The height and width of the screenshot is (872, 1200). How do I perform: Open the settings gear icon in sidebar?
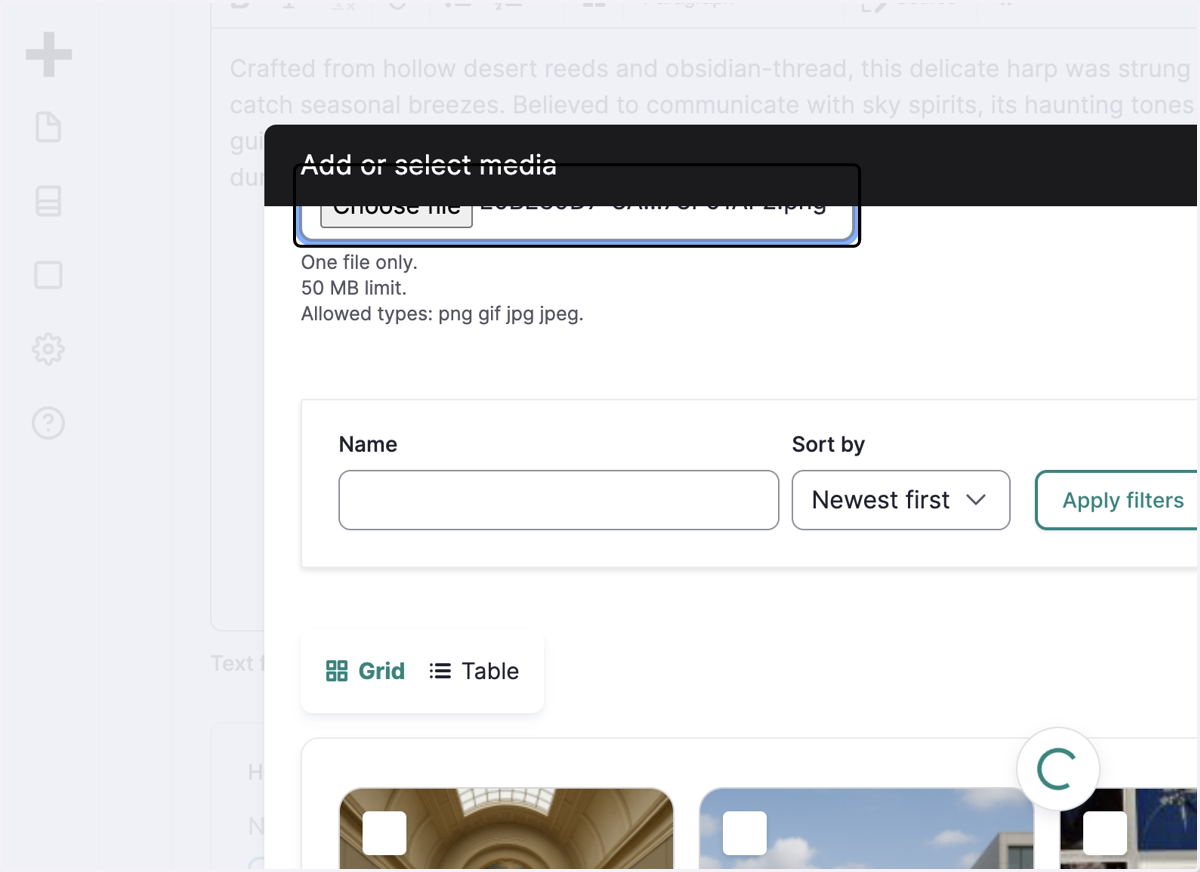48,349
